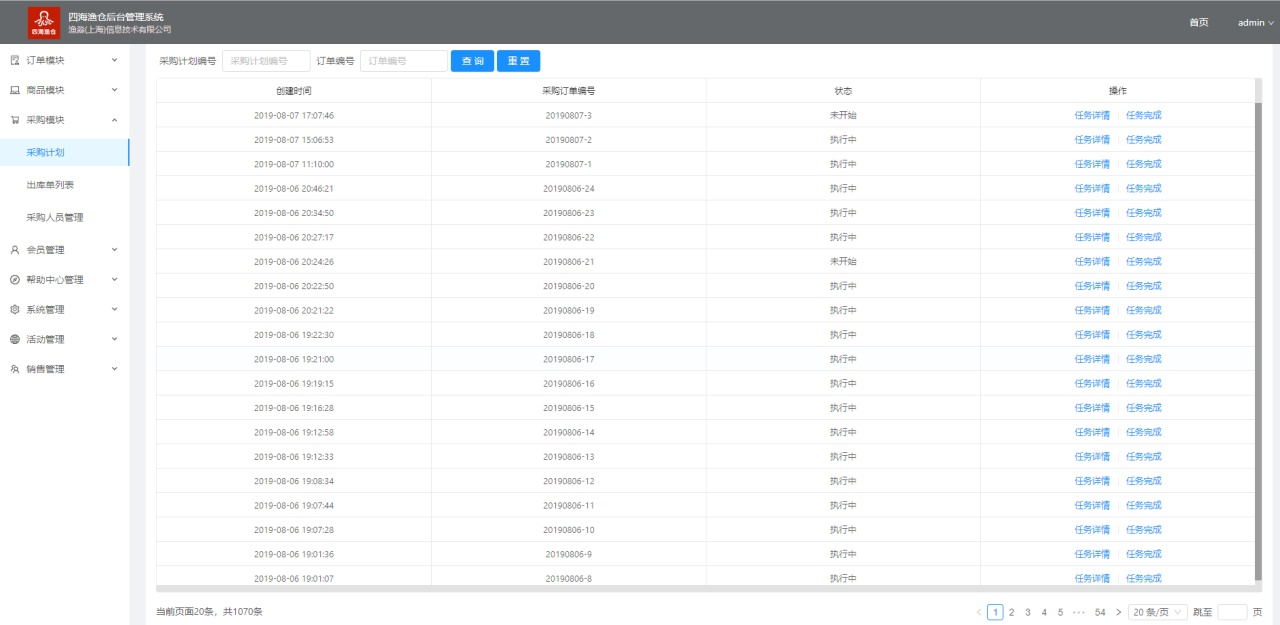1280x625 pixels.
Task: Click the 销售管理 team icon
Action: point(15,369)
